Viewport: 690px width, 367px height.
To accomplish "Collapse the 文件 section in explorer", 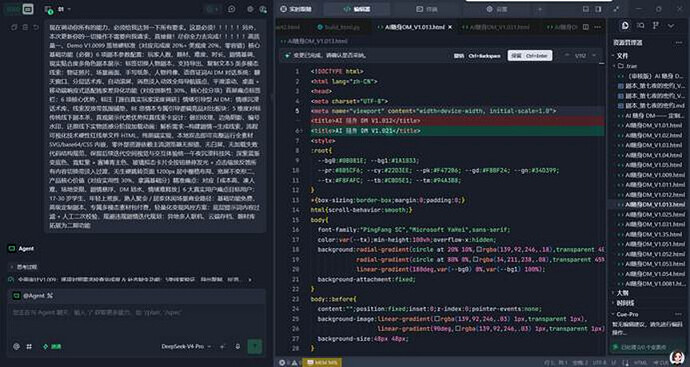I will 621,56.
